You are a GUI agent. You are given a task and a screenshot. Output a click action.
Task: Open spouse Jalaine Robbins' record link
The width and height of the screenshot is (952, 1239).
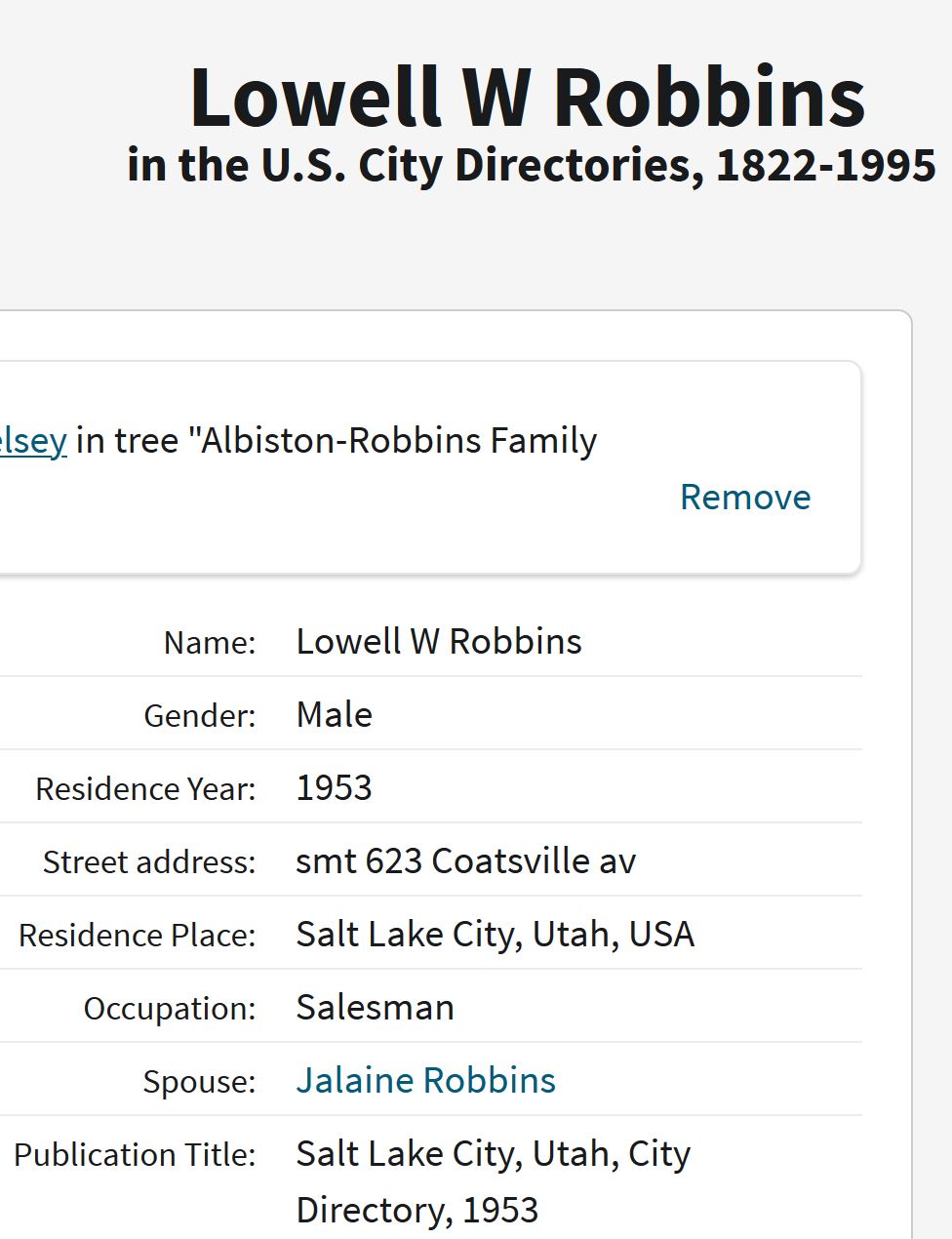coord(425,1080)
